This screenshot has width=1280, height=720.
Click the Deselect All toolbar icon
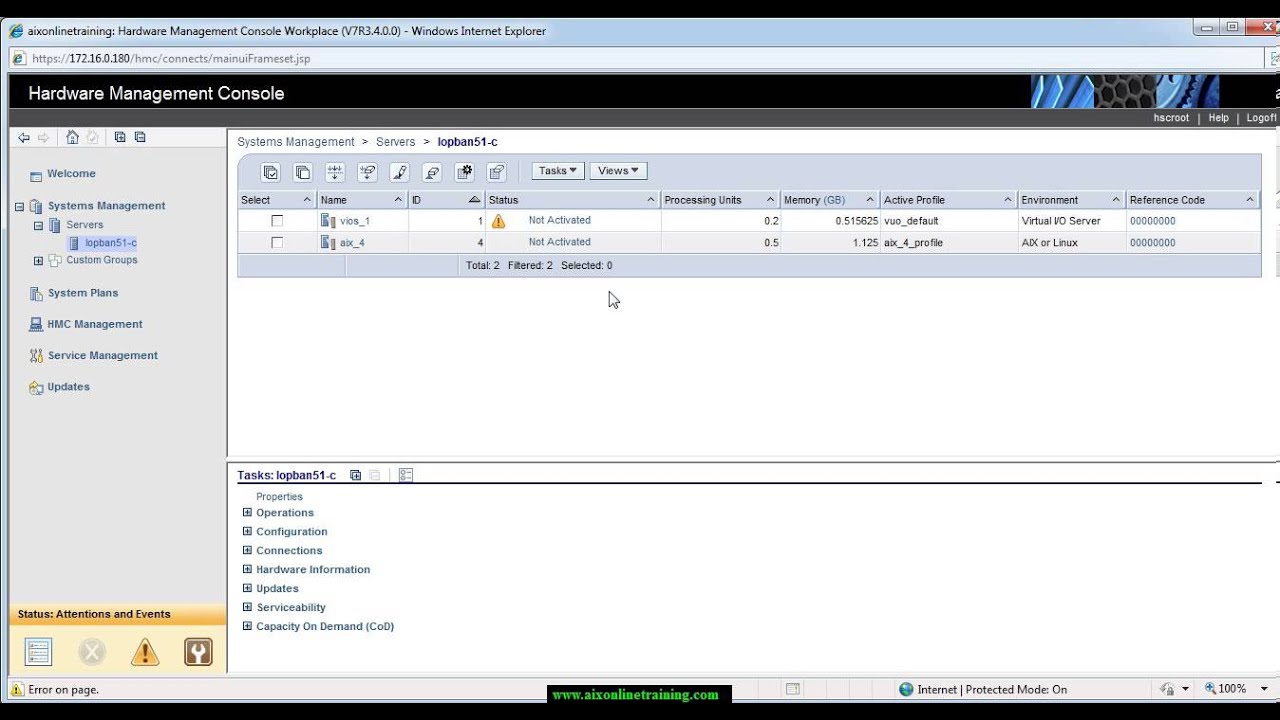pyautogui.click(x=303, y=172)
